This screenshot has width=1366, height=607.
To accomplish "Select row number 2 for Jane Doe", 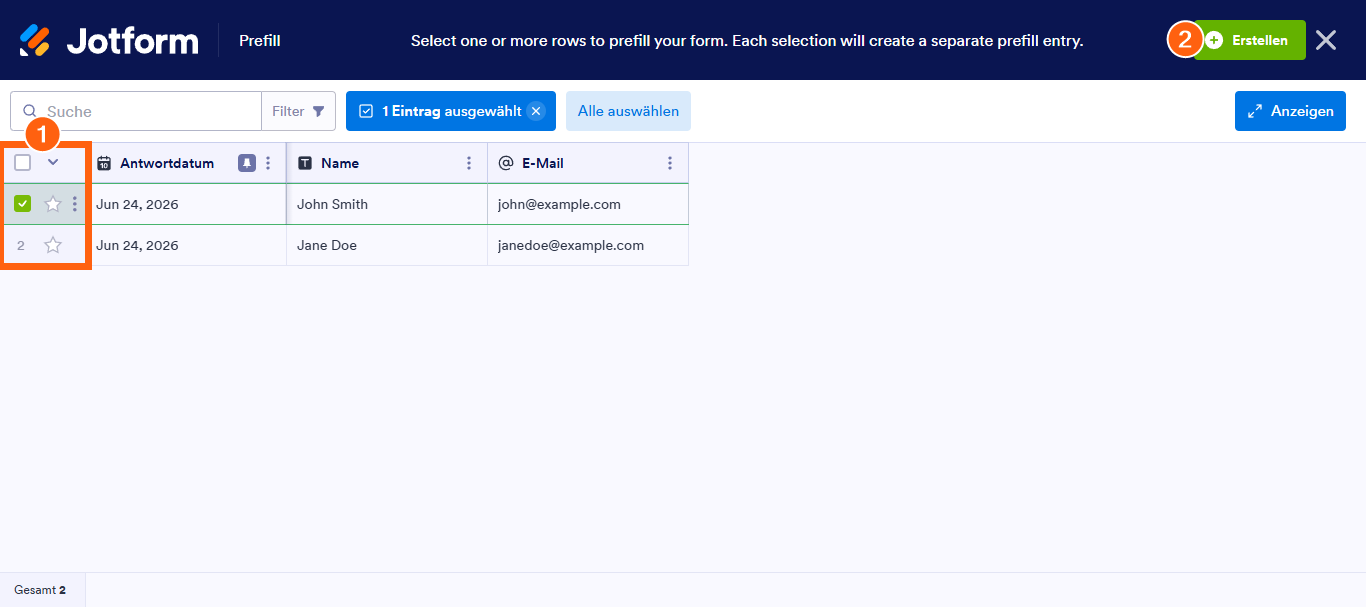I will tap(21, 245).
